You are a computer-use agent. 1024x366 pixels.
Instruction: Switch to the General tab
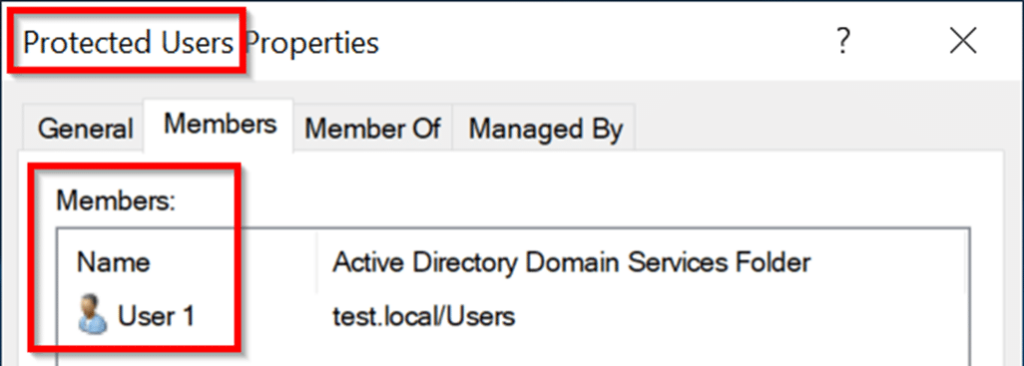[84, 128]
